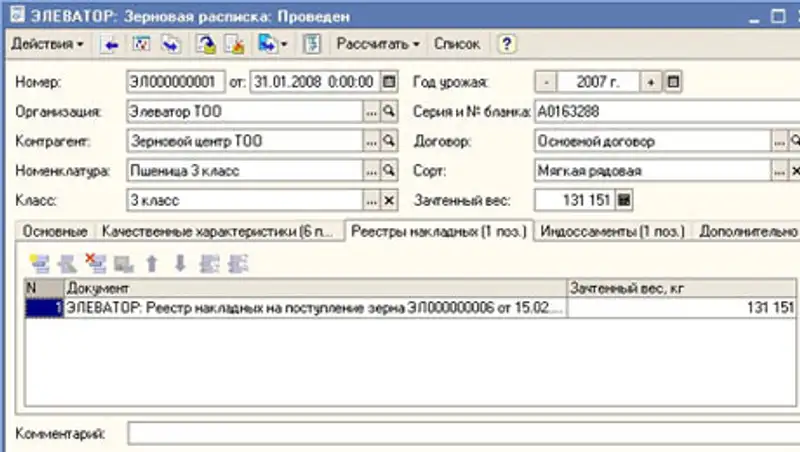
Task: Increase harvest year with the plus button
Action: click(652, 82)
